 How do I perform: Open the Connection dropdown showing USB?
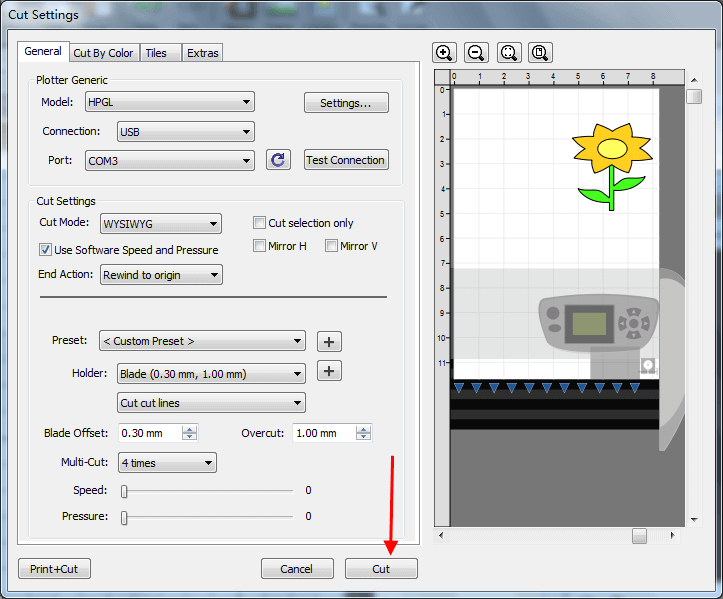pos(186,132)
